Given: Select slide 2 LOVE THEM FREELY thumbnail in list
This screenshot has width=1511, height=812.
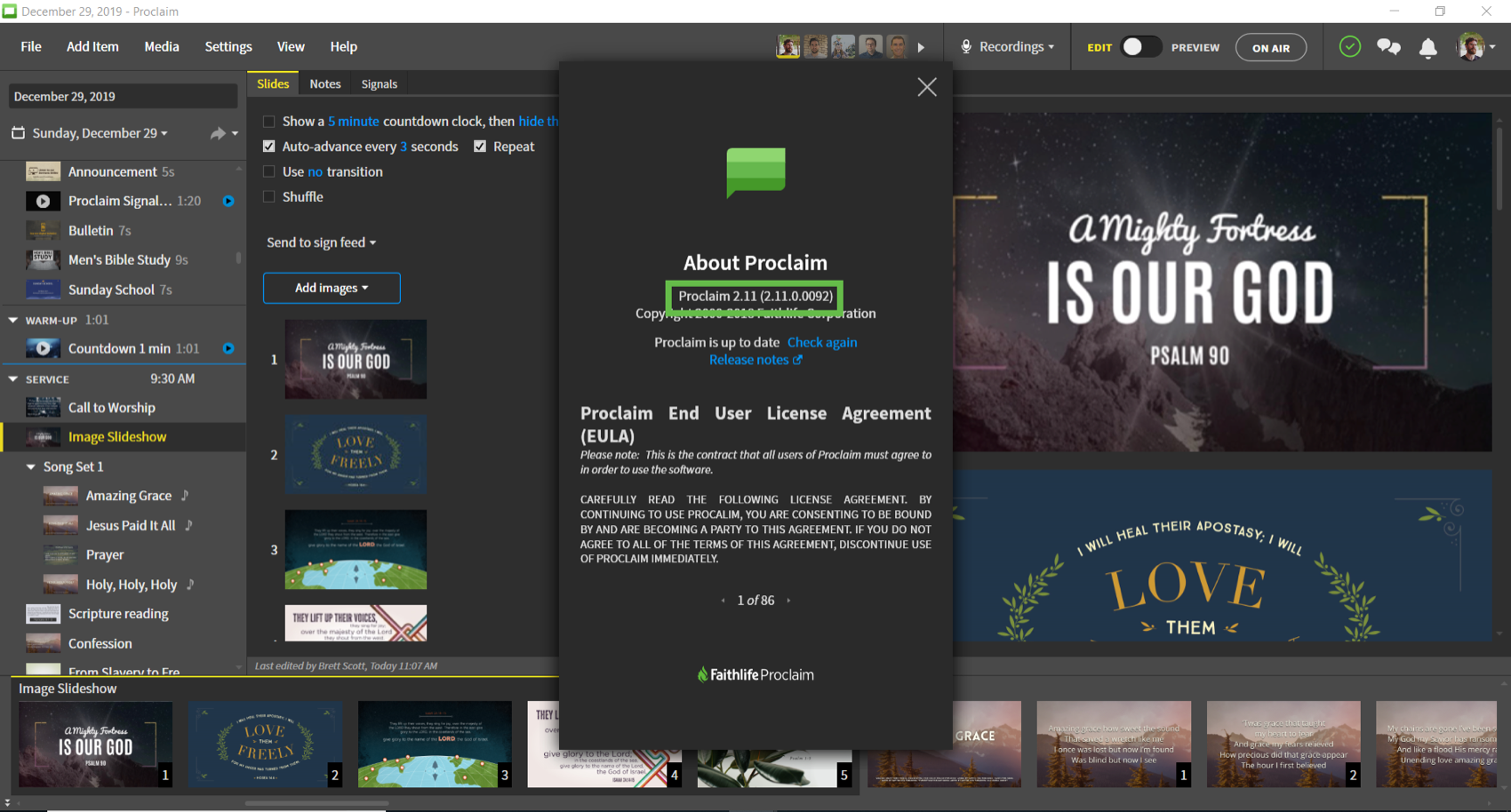Looking at the screenshot, I should (x=356, y=454).
